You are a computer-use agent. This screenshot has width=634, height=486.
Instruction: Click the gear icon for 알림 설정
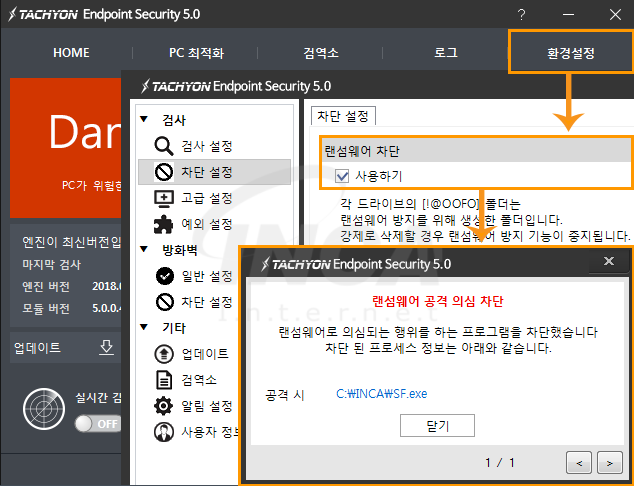(x=164, y=406)
